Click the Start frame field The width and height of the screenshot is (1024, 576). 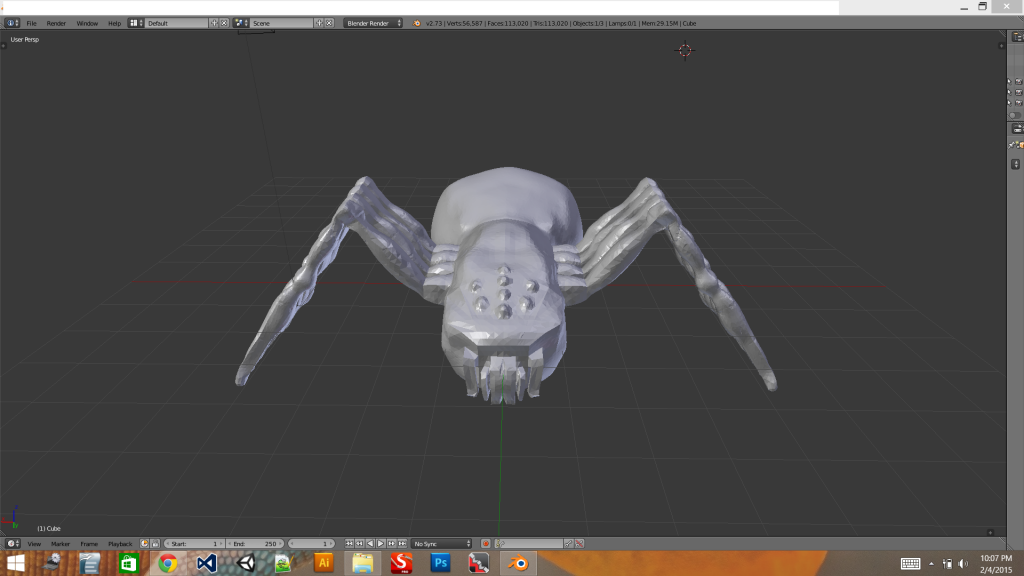click(193, 543)
